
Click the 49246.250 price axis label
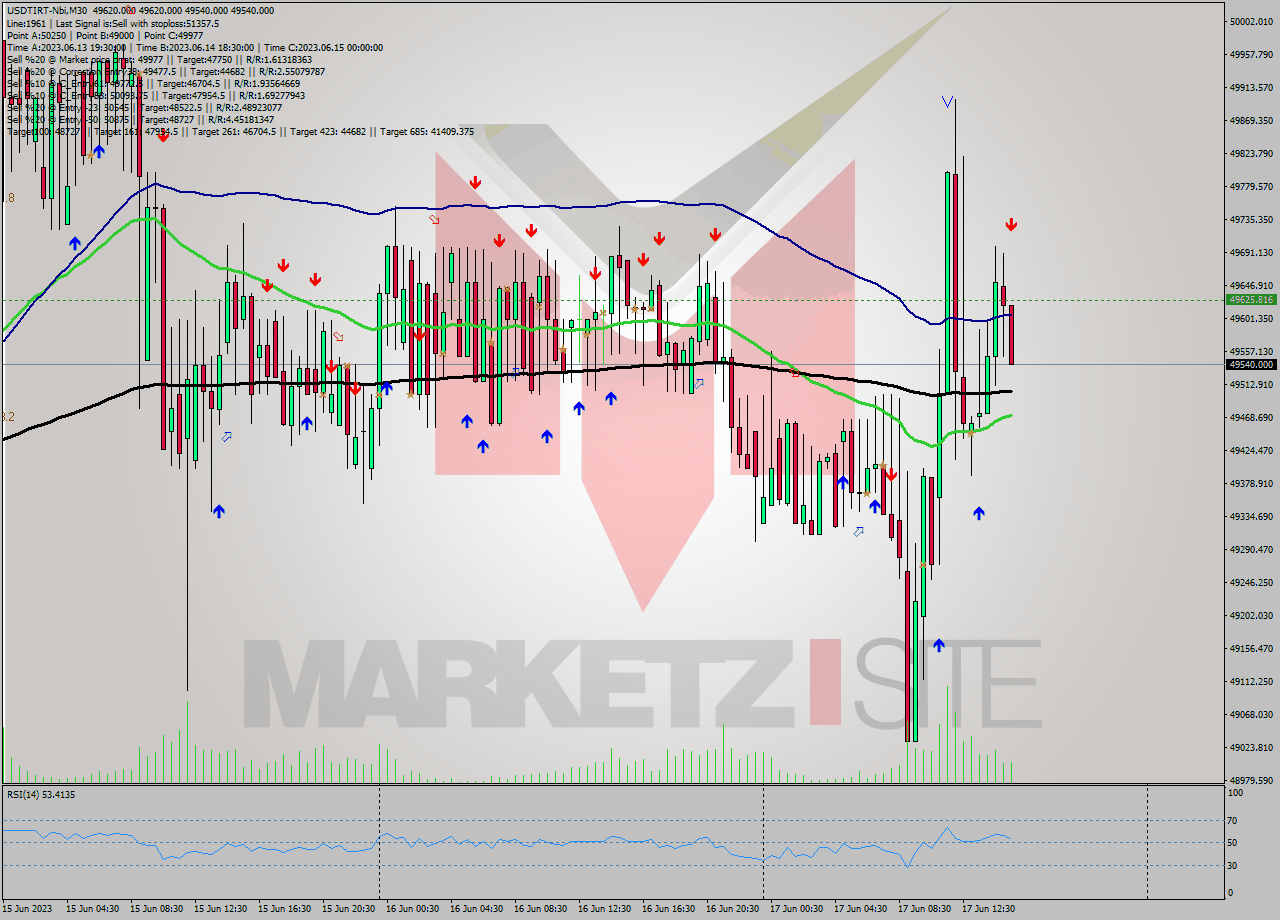point(1253,582)
